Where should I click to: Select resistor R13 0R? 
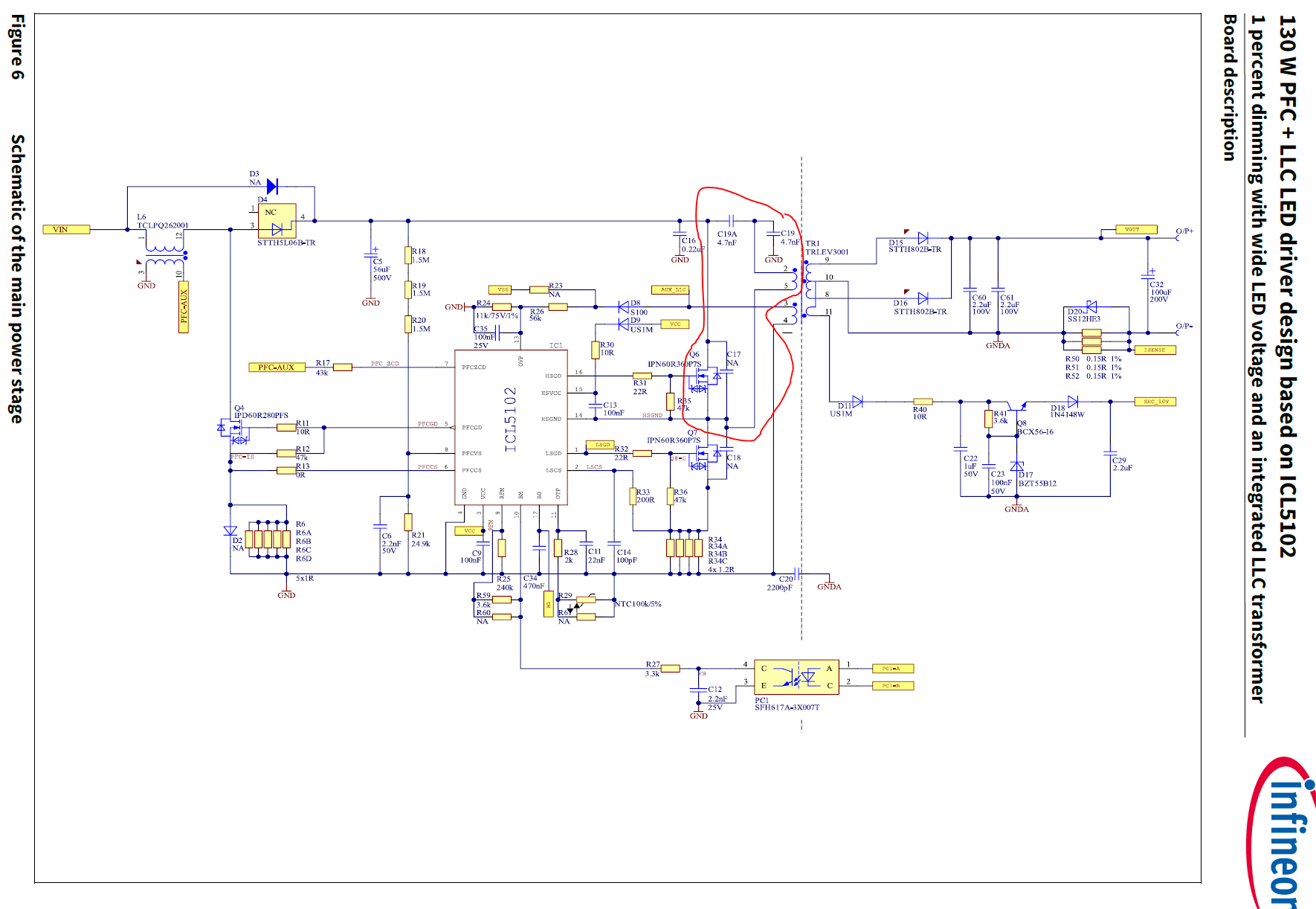[x=286, y=470]
